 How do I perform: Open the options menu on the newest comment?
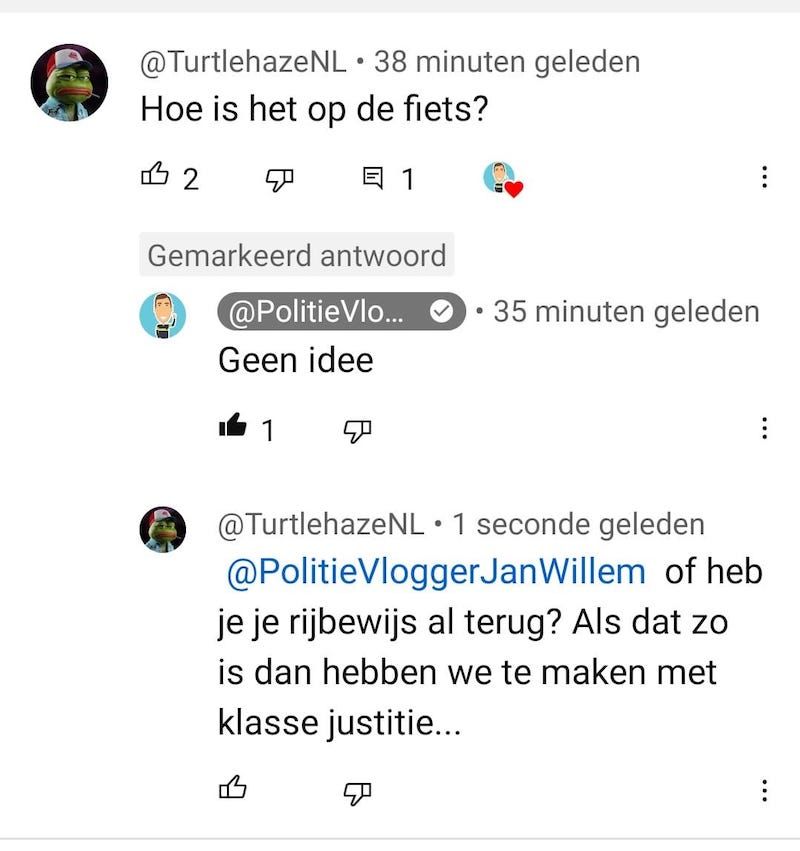[767, 792]
